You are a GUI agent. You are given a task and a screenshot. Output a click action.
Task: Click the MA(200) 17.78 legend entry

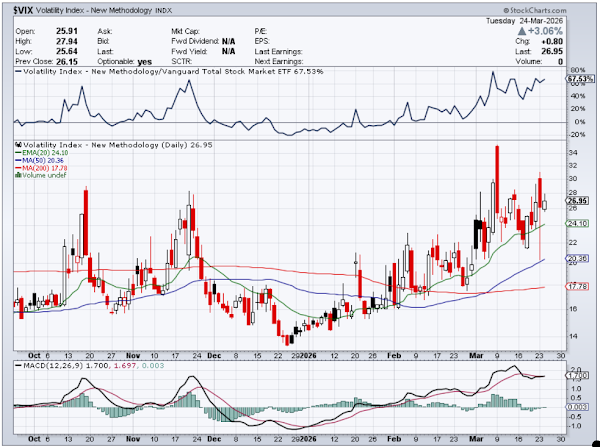click(41, 168)
